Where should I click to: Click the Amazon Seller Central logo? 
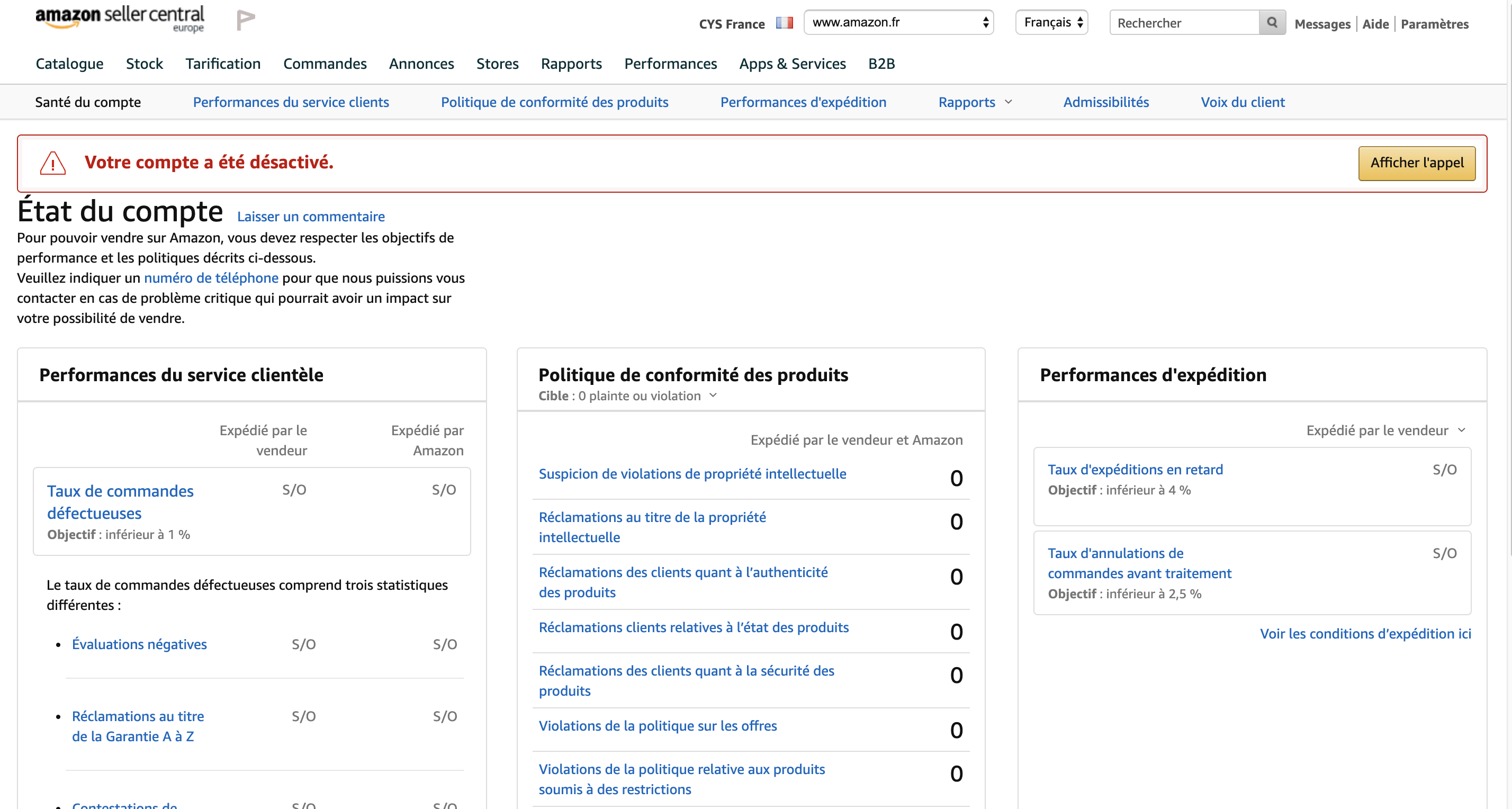click(120, 19)
